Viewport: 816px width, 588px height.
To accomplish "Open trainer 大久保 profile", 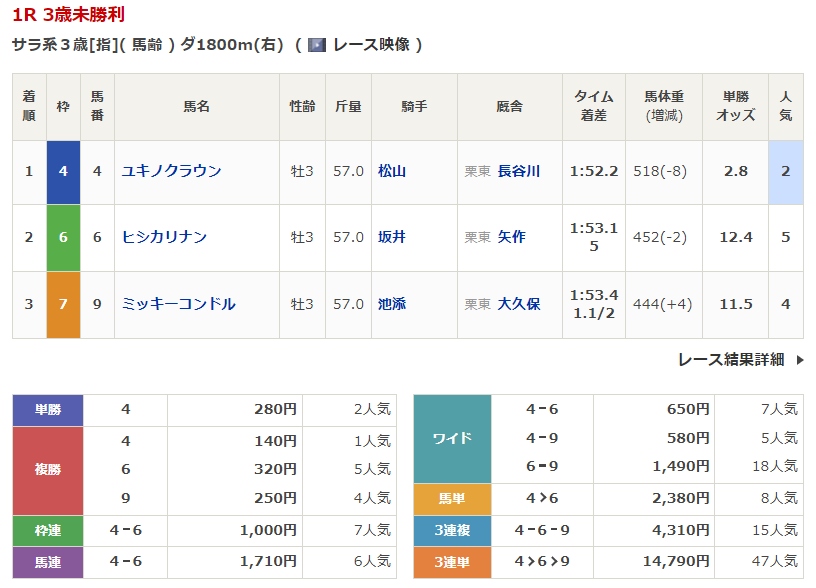I will (518, 304).
